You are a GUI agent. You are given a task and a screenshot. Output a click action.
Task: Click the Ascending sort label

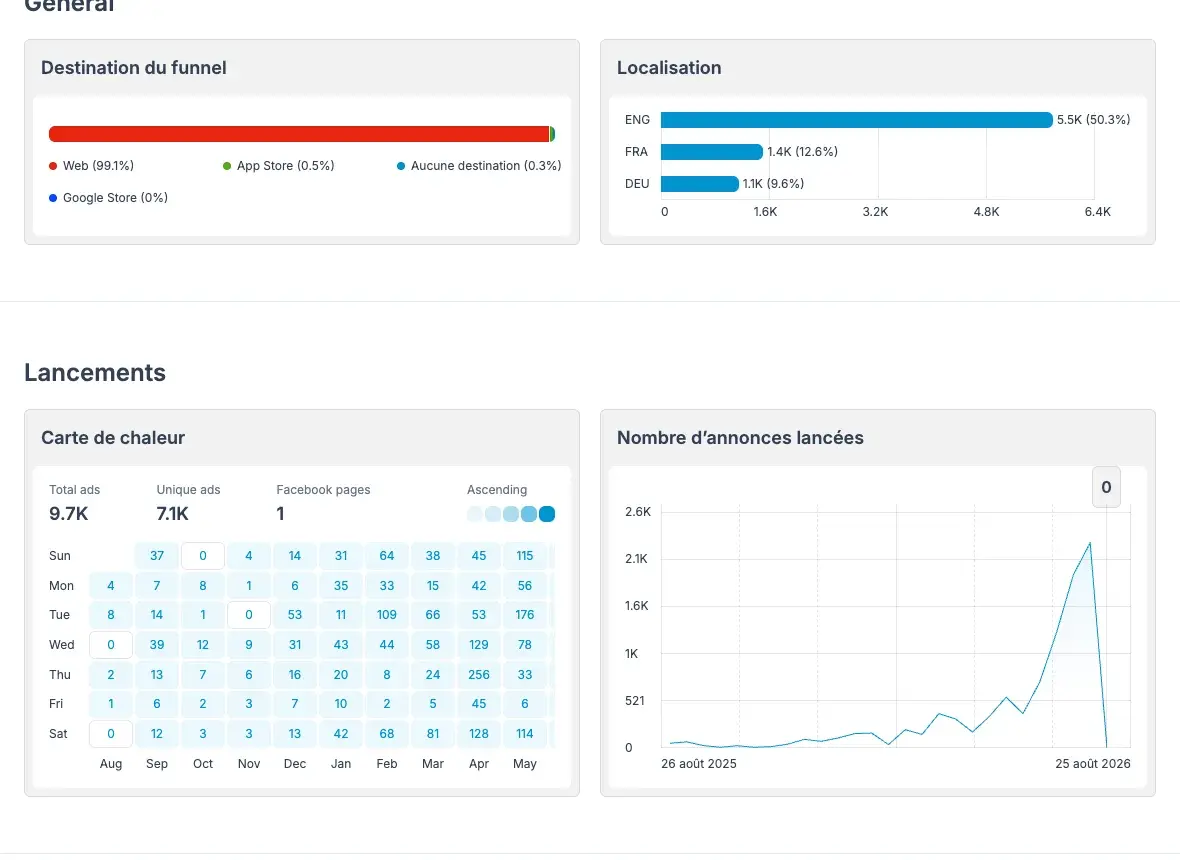point(497,490)
